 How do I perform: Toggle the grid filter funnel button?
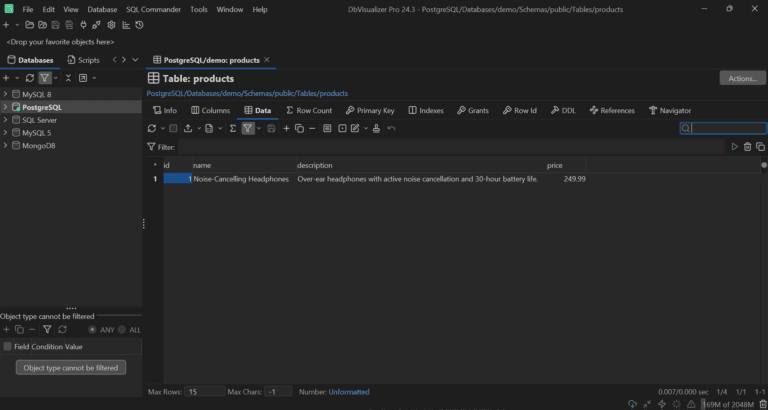(248, 128)
